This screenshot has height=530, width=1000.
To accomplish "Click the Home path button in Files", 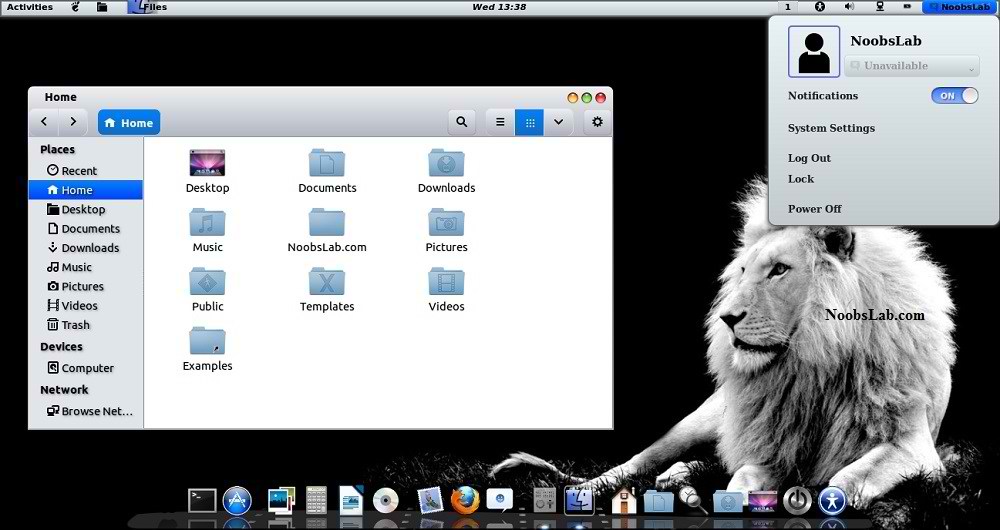I will click(x=129, y=122).
